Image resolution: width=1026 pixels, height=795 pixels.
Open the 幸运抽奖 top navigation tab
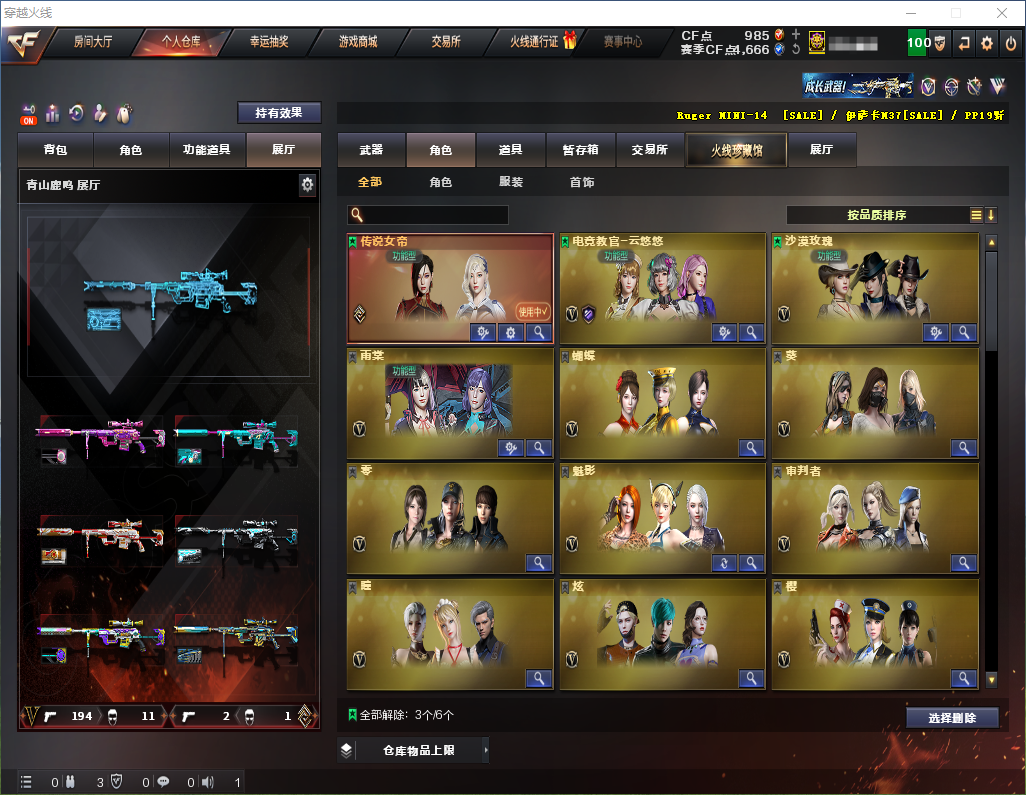pos(269,42)
